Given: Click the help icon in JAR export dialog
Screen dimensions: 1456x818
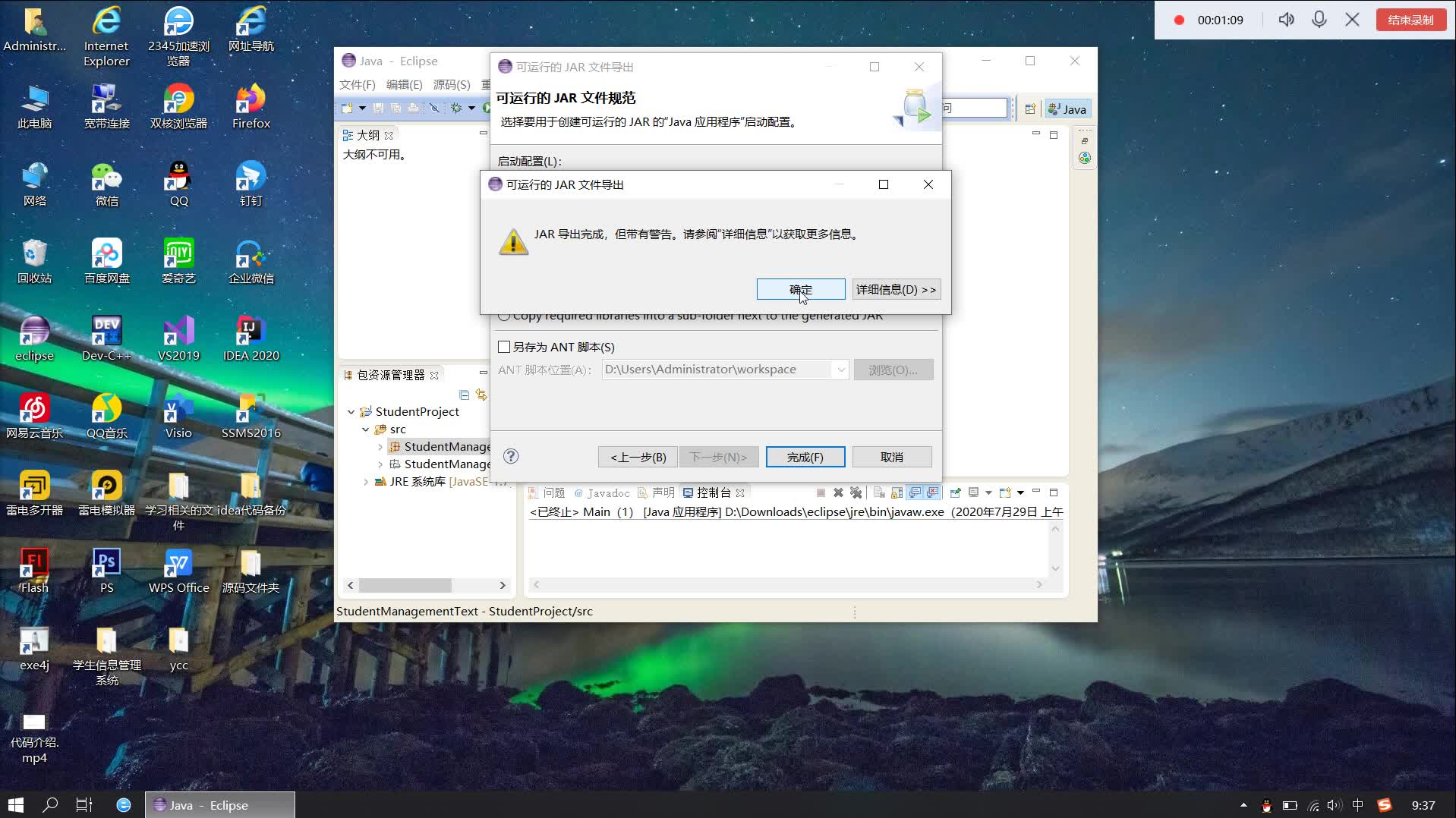Looking at the screenshot, I should 510,457.
